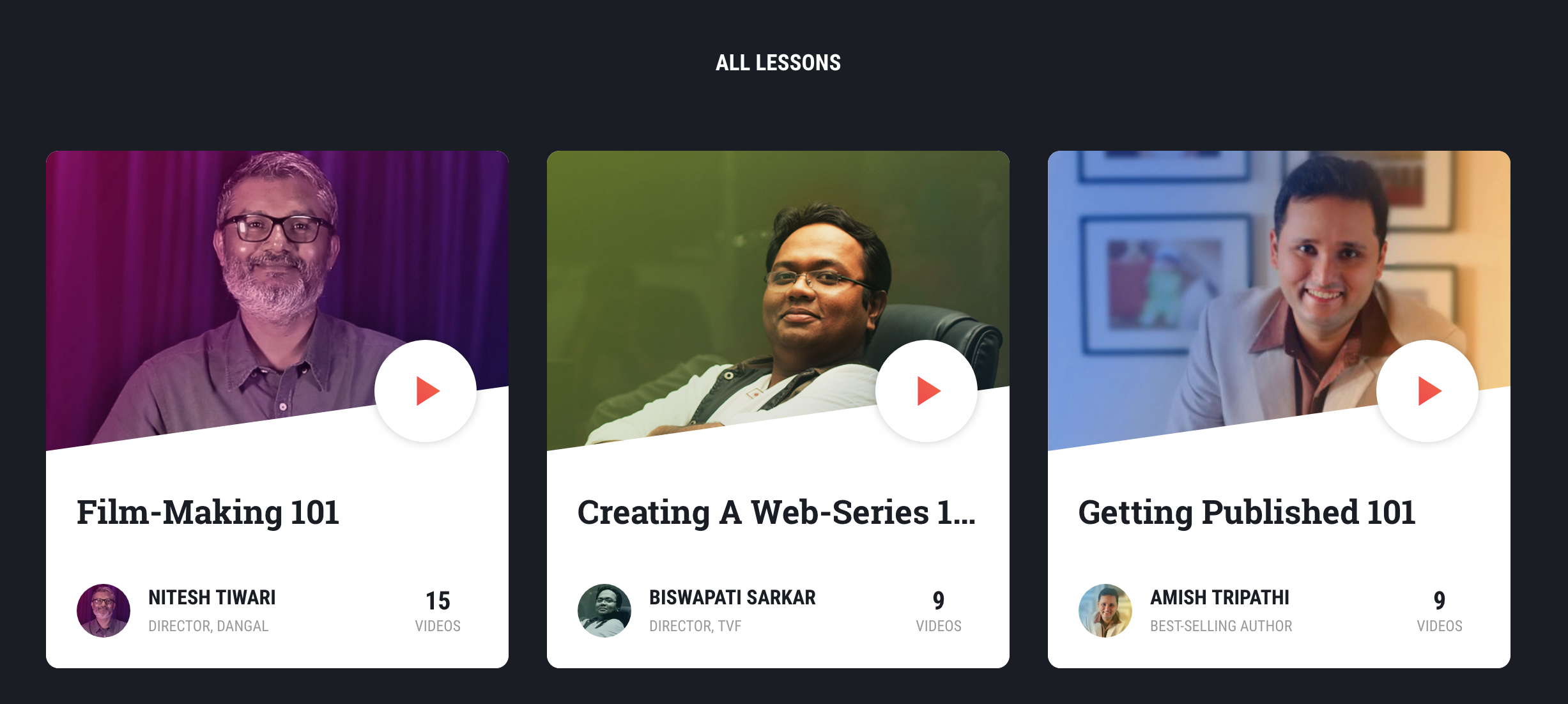Click the All Lessons heading
This screenshot has height=704, width=1568.
pyautogui.click(x=778, y=63)
